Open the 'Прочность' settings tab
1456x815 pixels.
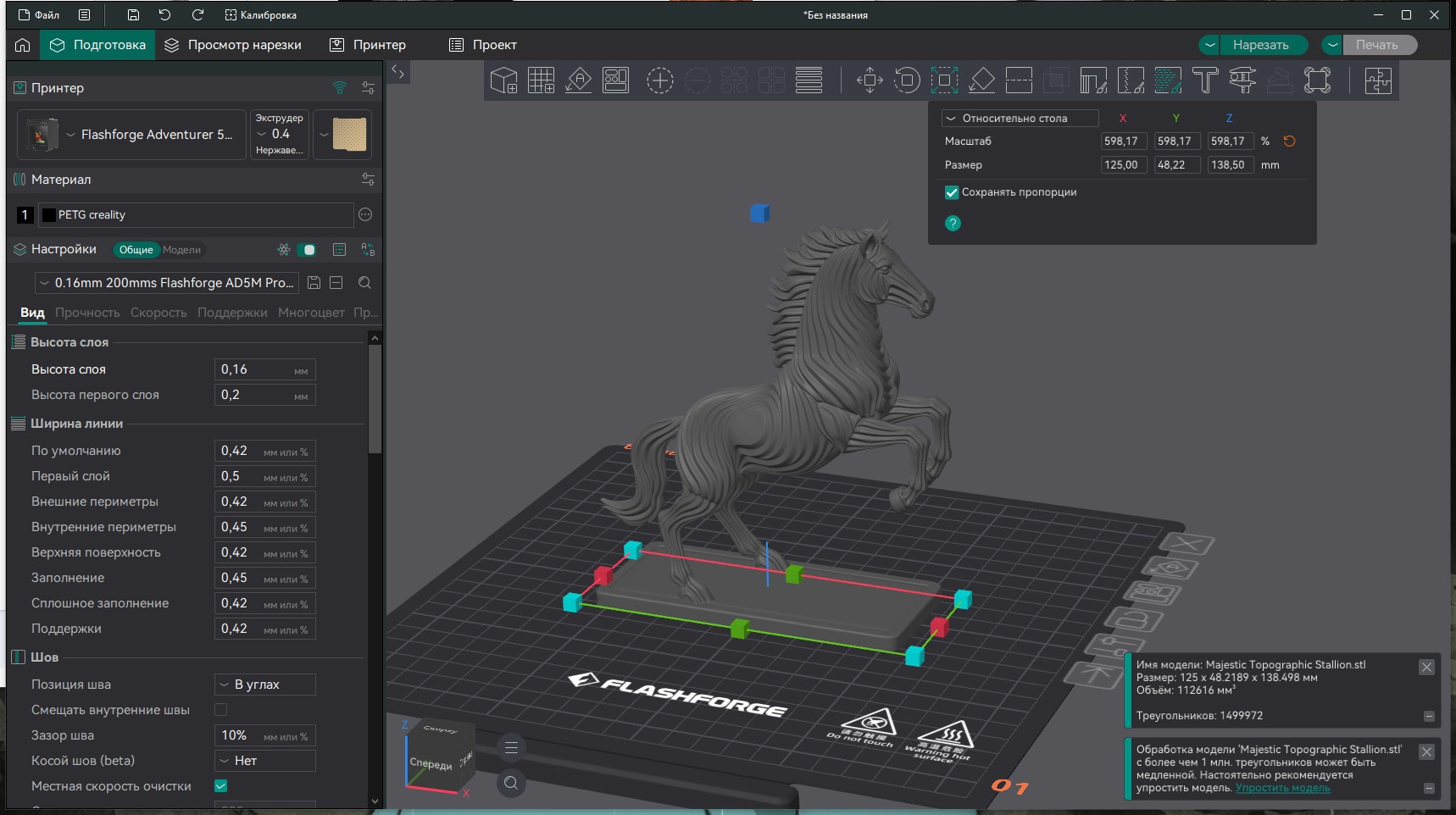[x=87, y=313]
